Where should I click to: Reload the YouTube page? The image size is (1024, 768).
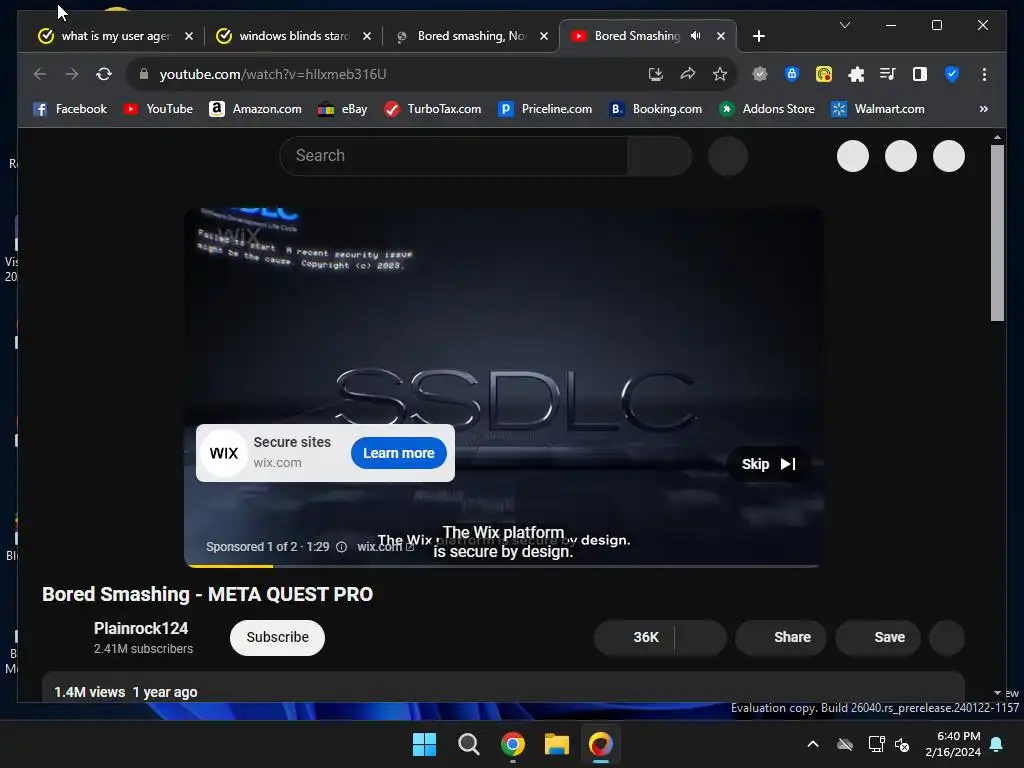click(104, 74)
